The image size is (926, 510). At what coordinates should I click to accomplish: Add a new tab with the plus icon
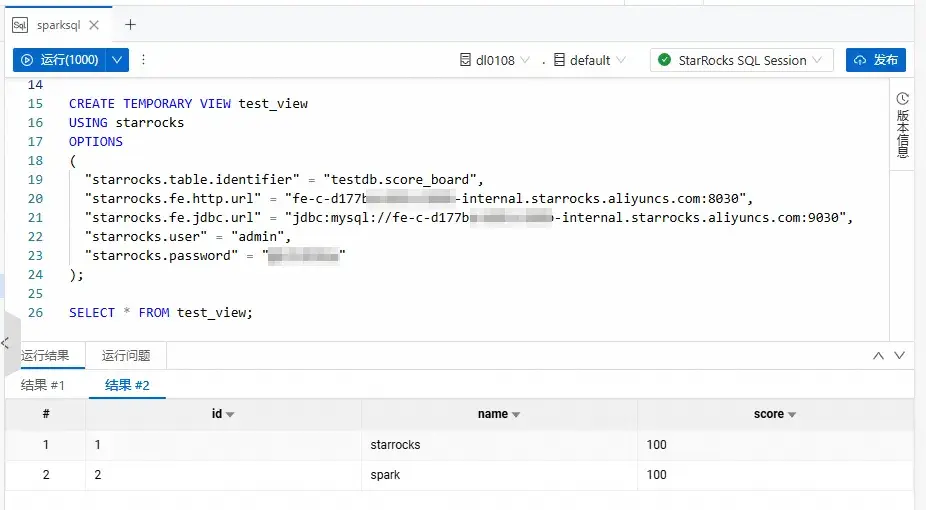[130, 25]
